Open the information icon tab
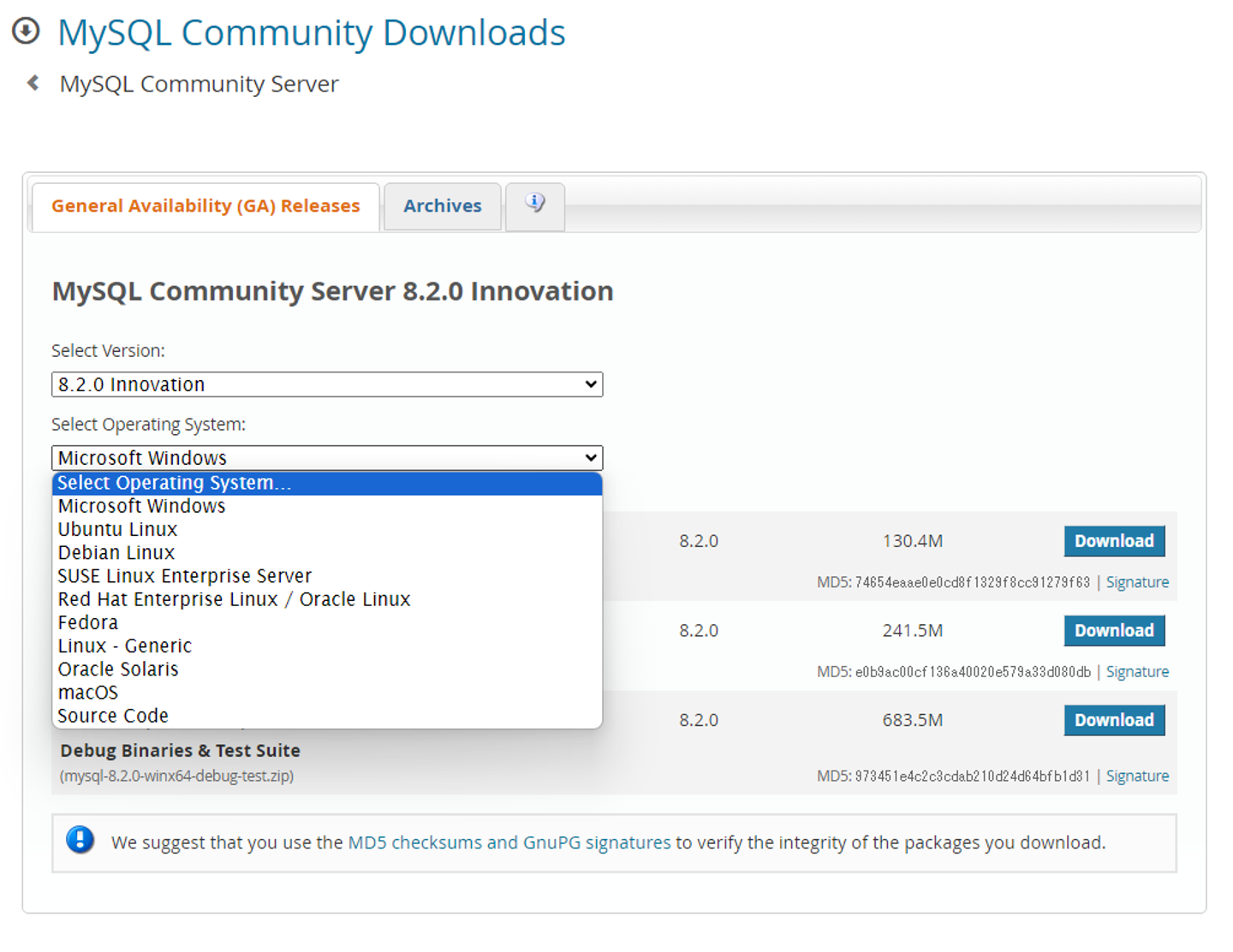This screenshot has height=952, width=1233. pyautogui.click(x=535, y=205)
